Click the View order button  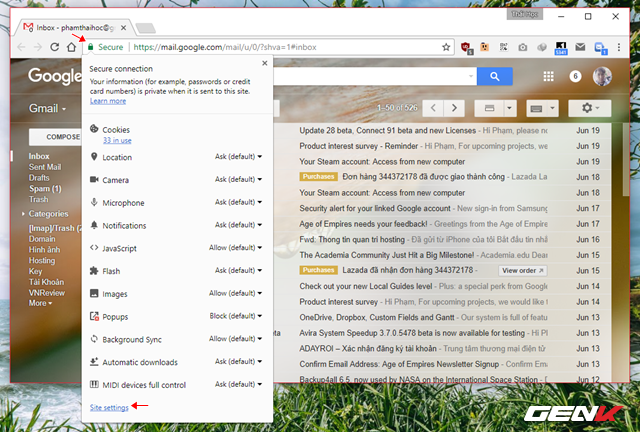point(522,270)
